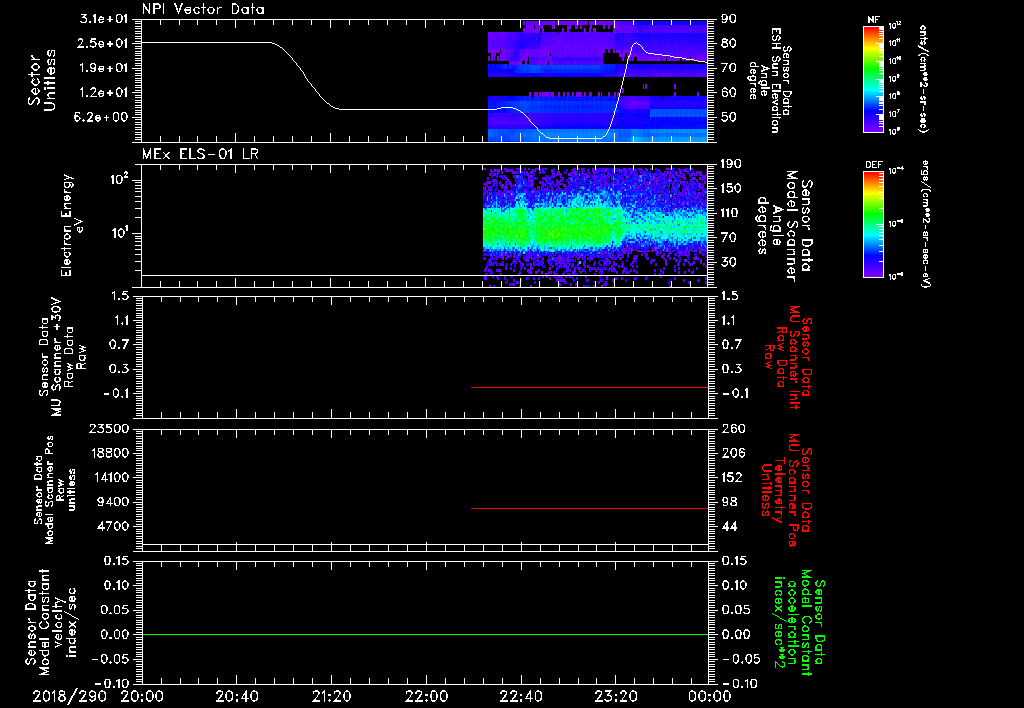Click the "ergs/(cm**2-sr-sec-eV)" colorbar units label

click(x=925, y=223)
